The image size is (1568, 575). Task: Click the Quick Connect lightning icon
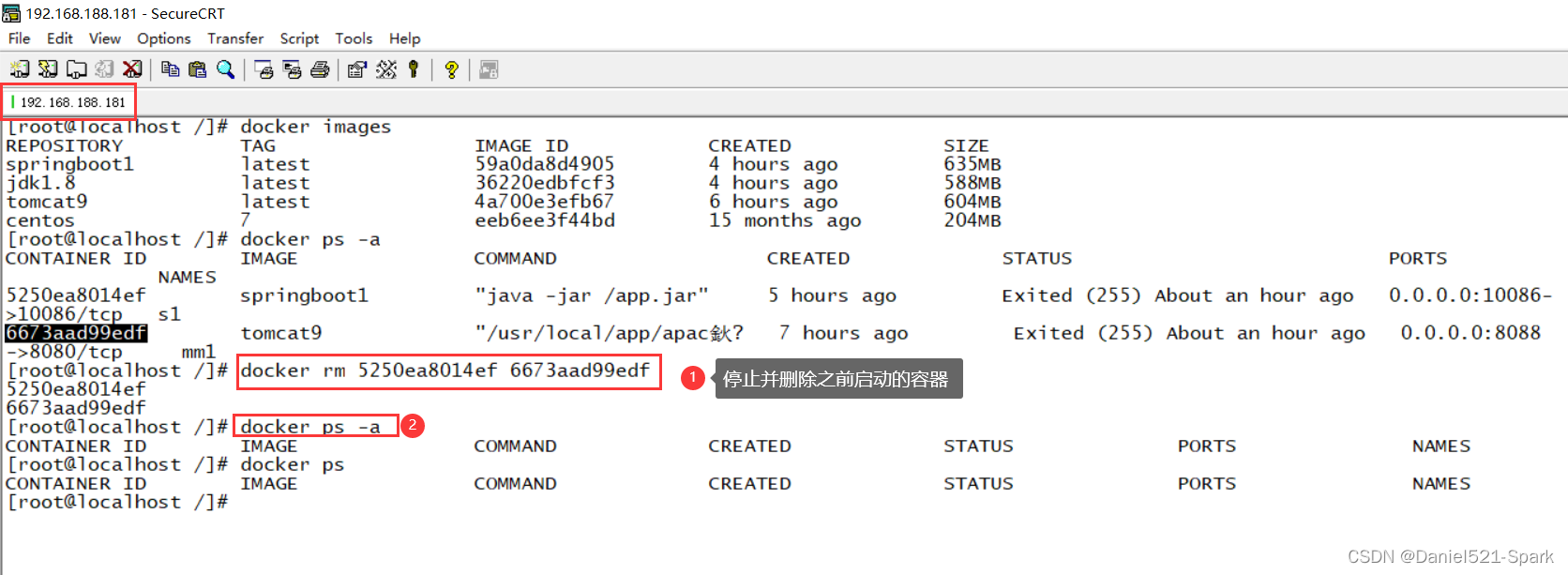(48, 69)
